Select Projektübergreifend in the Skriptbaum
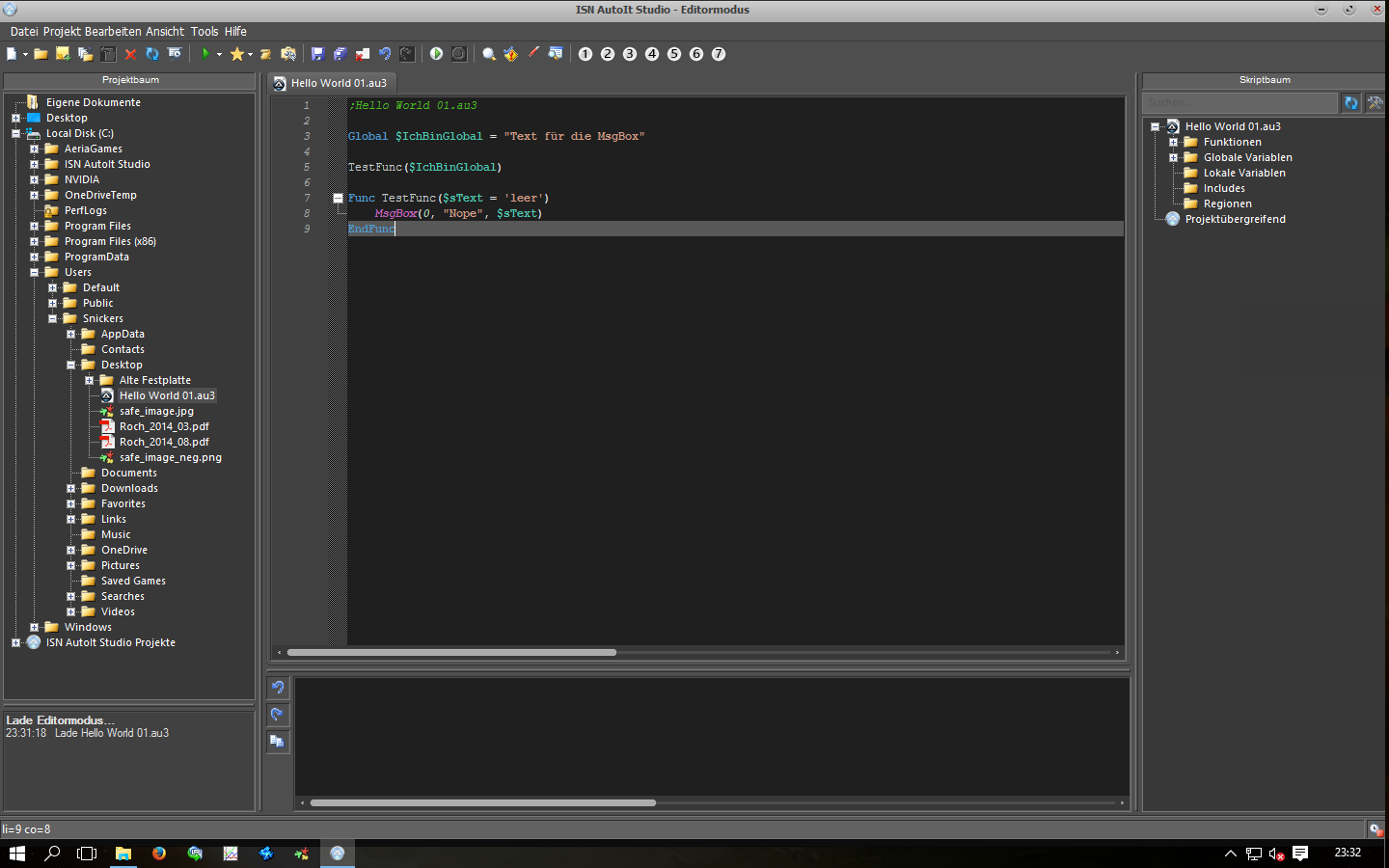The height and width of the screenshot is (868, 1389). 1235,219
